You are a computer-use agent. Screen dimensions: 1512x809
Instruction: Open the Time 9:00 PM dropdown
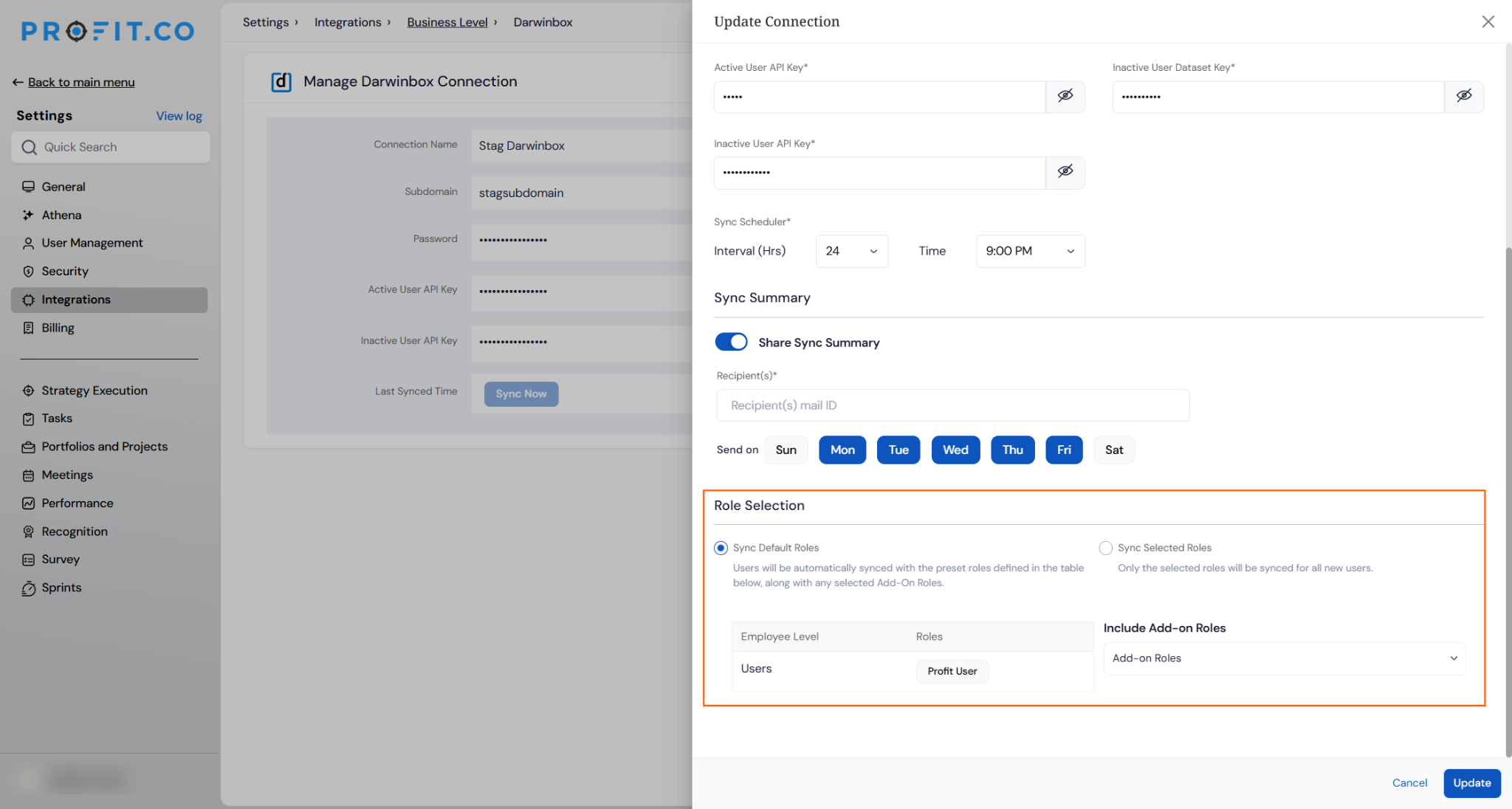[1030, 251]
